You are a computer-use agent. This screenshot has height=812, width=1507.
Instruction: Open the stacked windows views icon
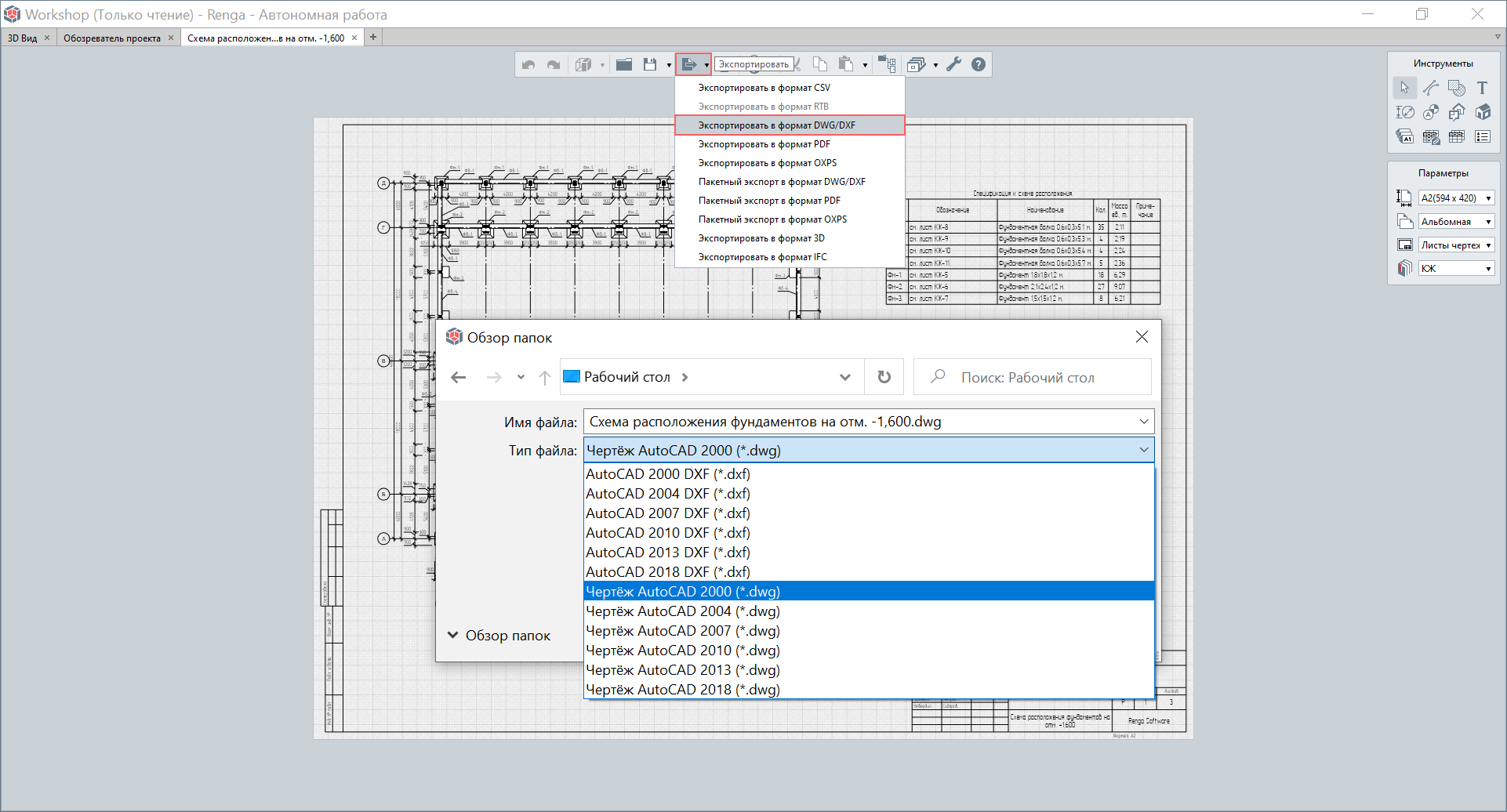coord(916,64)
